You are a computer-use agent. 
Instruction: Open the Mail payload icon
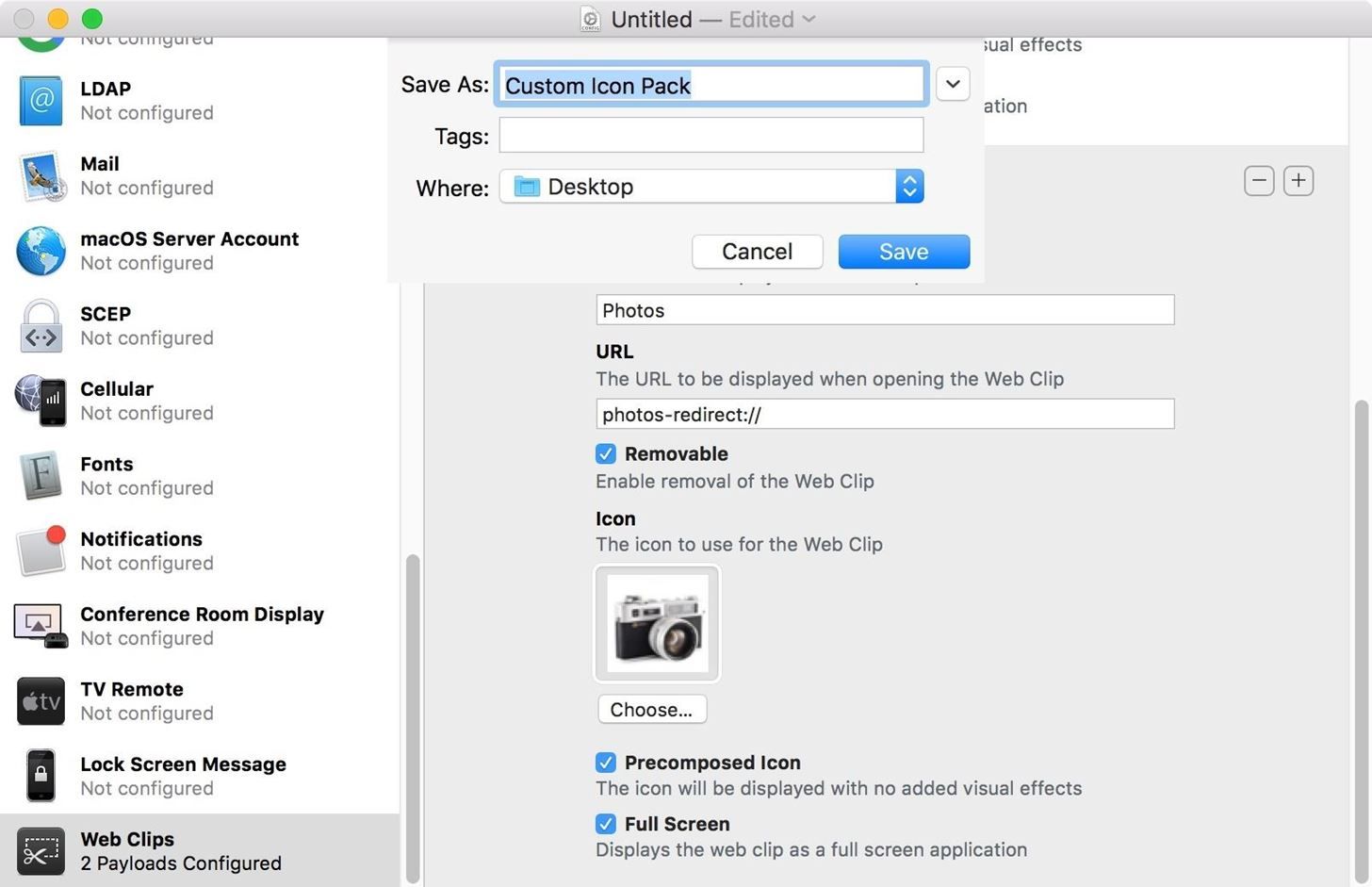(x=41, y=176)
